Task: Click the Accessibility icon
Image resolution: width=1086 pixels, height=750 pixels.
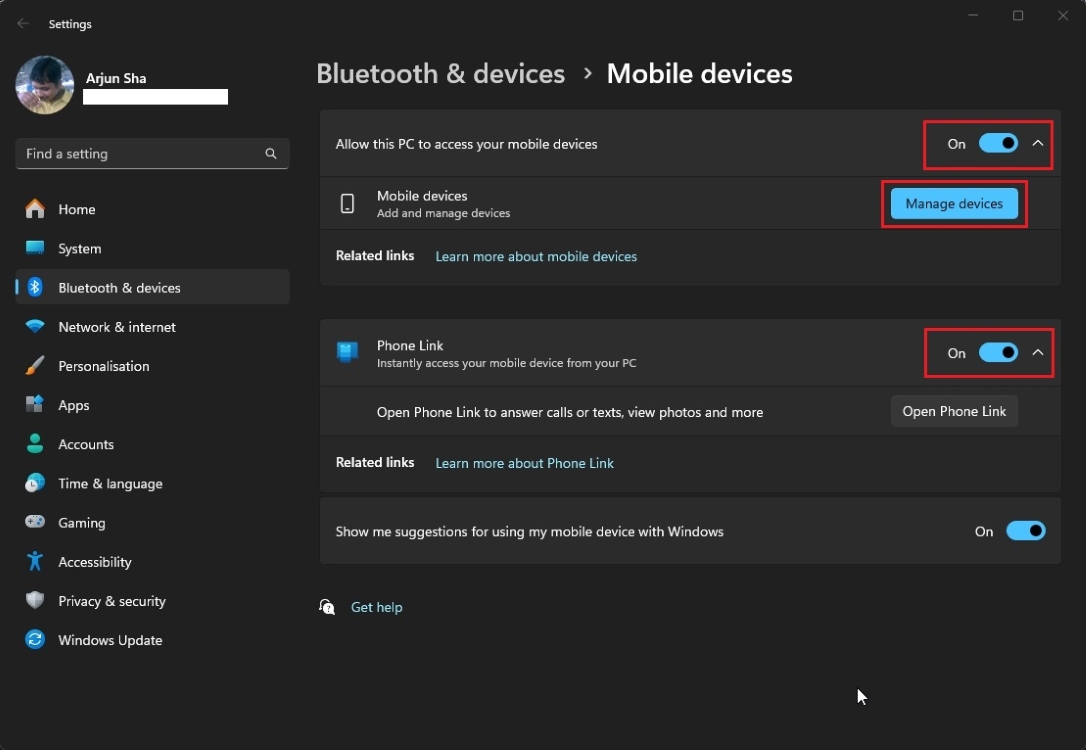Action: click(x=35, y=562)
